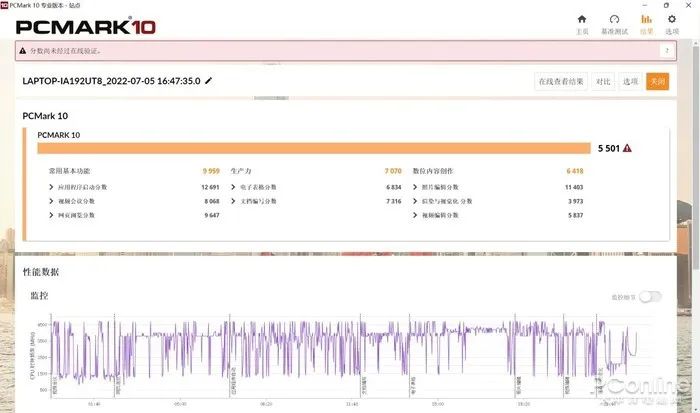Open Options (选项) gear in top navigation

pos(672,25)
